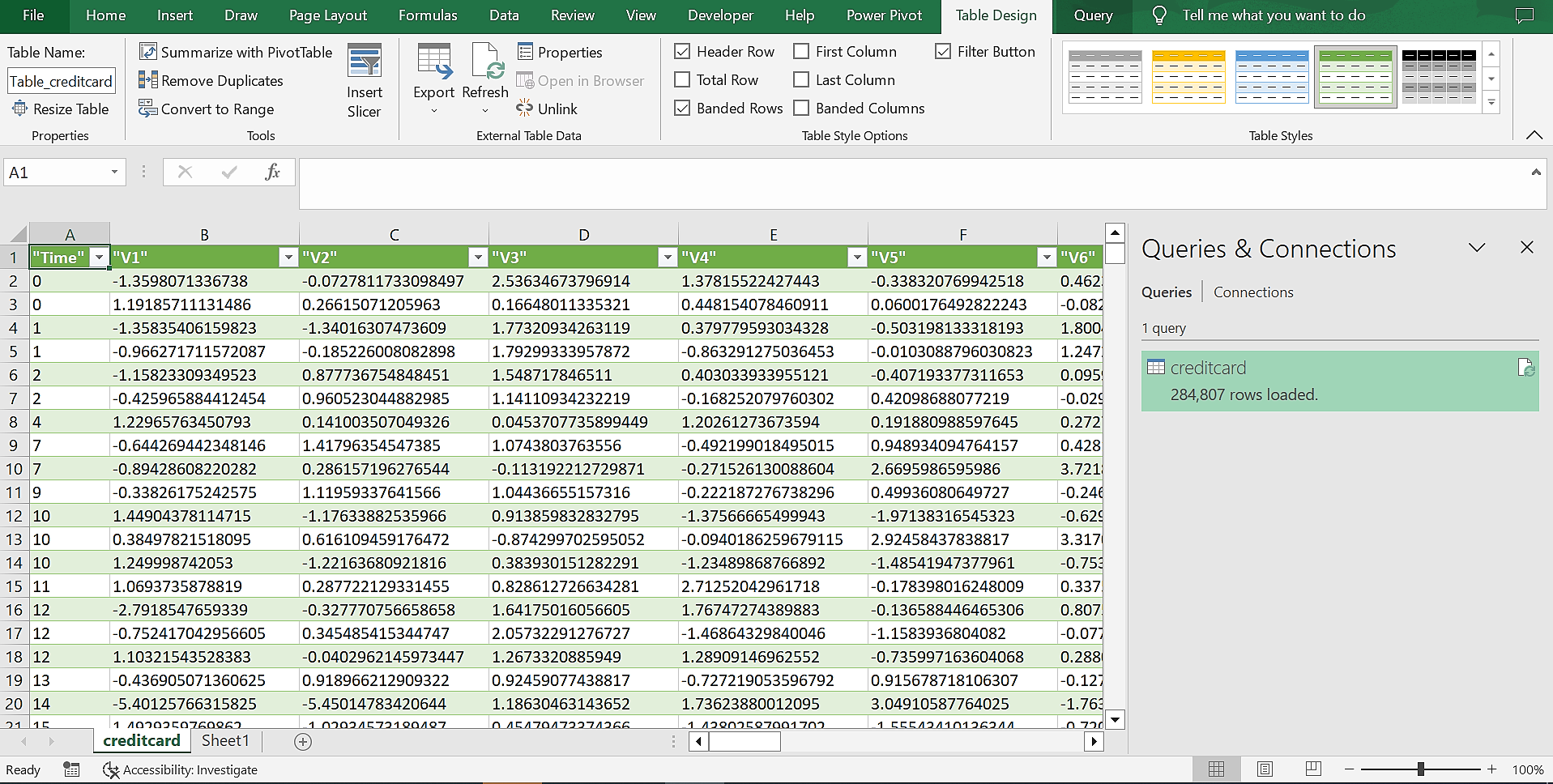The image size is (1553, 784).
Task: Click the Export table icon
Action: [434, 62]
